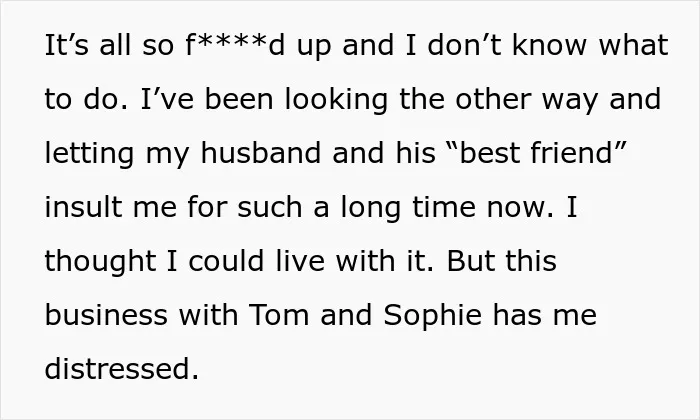Screen dimensions: 700x420
Task: Click the word "insult" starting fourth line
Action: [83, 207]
